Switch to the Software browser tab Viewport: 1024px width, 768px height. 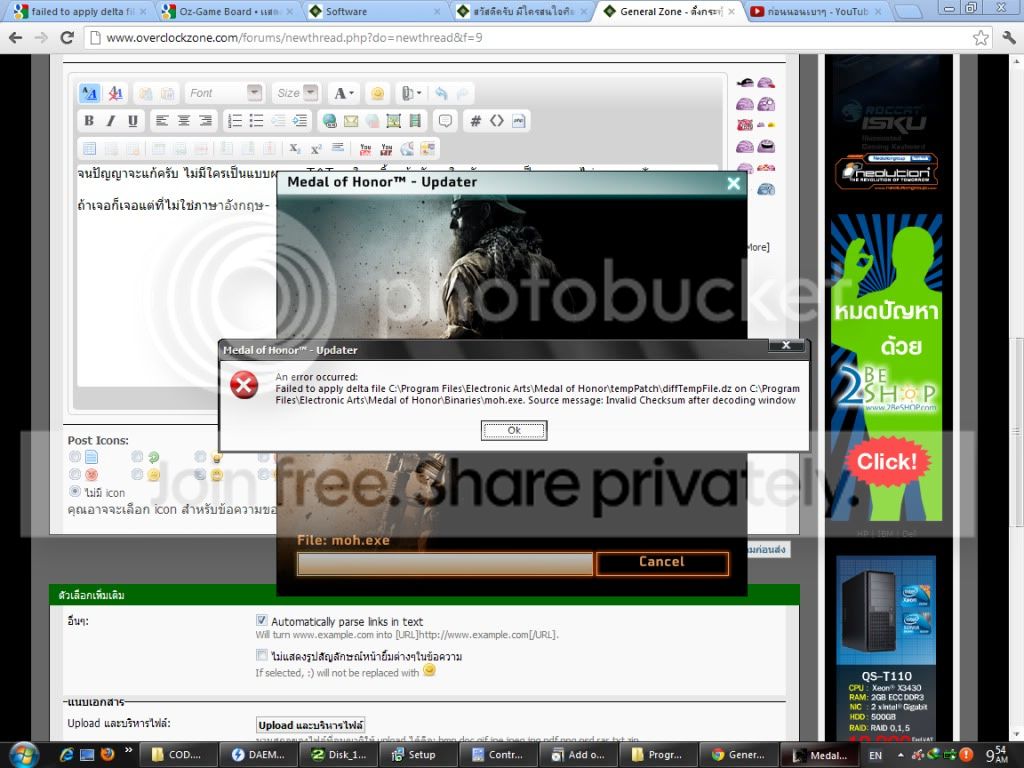(370, 12)
